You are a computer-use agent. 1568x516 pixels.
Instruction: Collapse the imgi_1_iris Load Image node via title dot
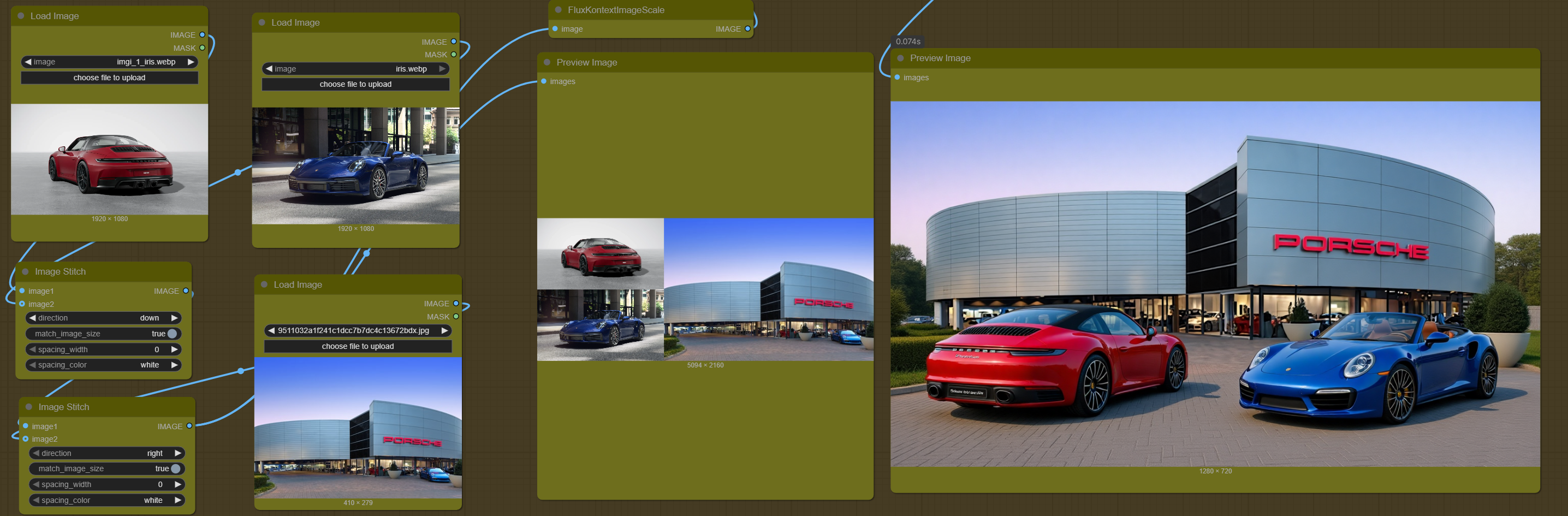21,16
